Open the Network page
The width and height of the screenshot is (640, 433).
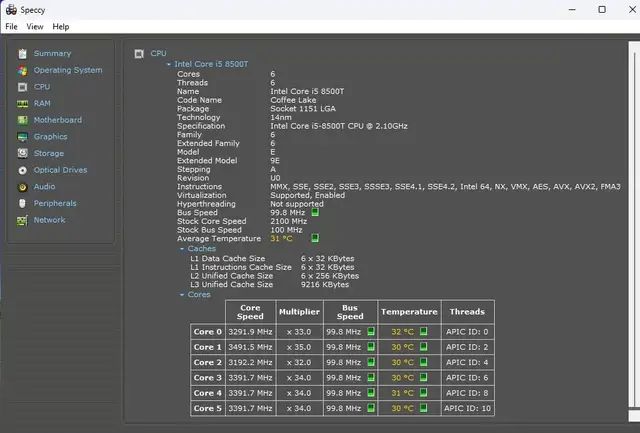coord(49,220)
